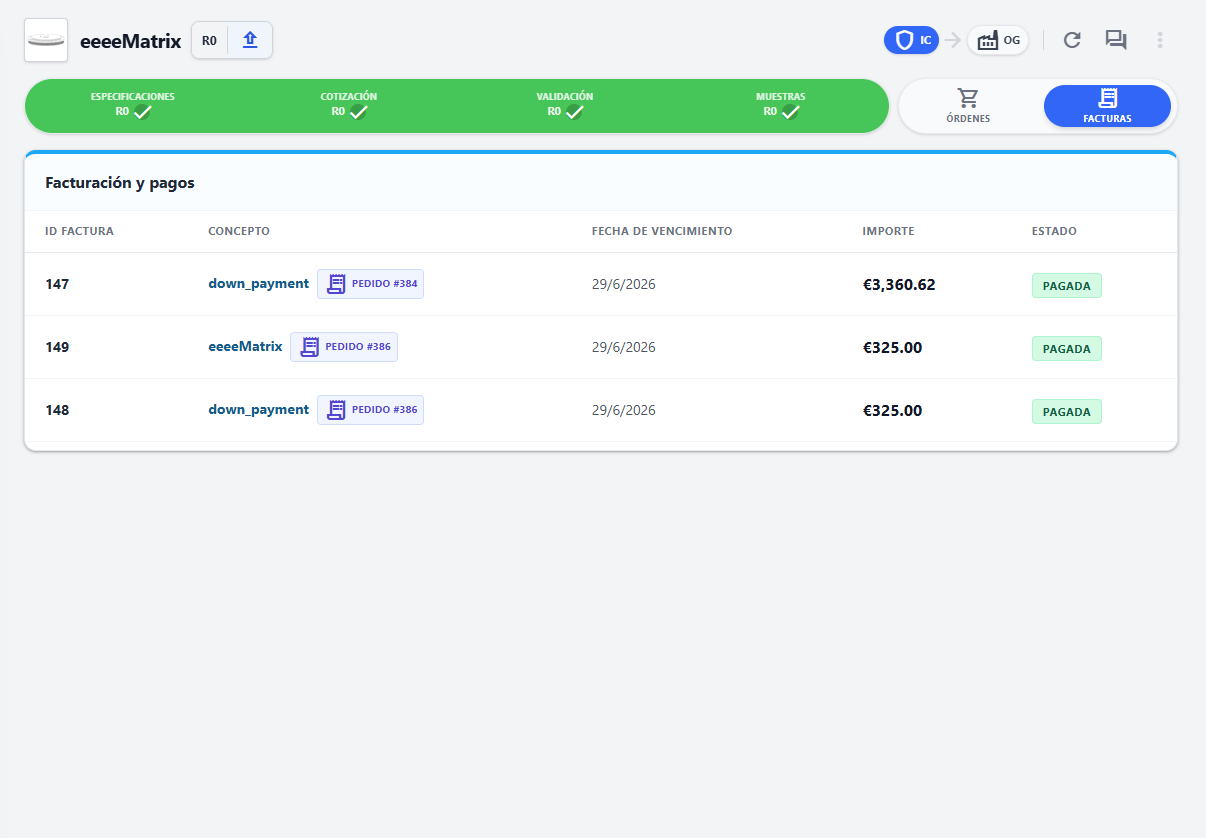Select the OG factory badge
1206x838 pixels.
tap(998, 40)
